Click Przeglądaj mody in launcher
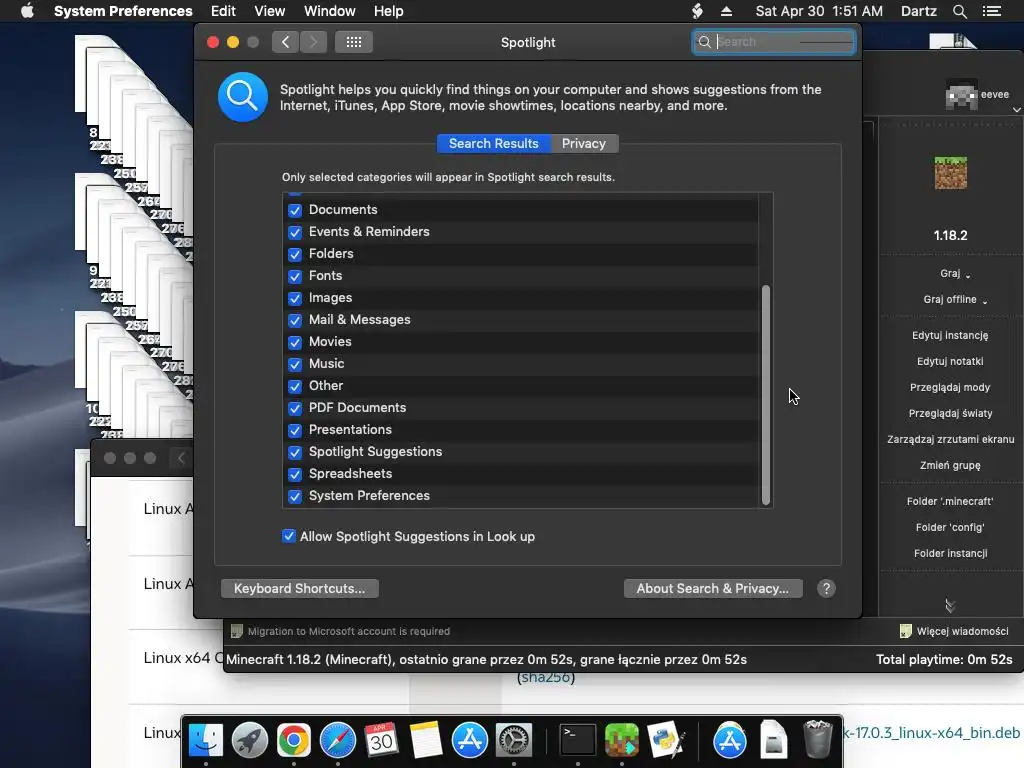1024x768 pixels. 950,387
